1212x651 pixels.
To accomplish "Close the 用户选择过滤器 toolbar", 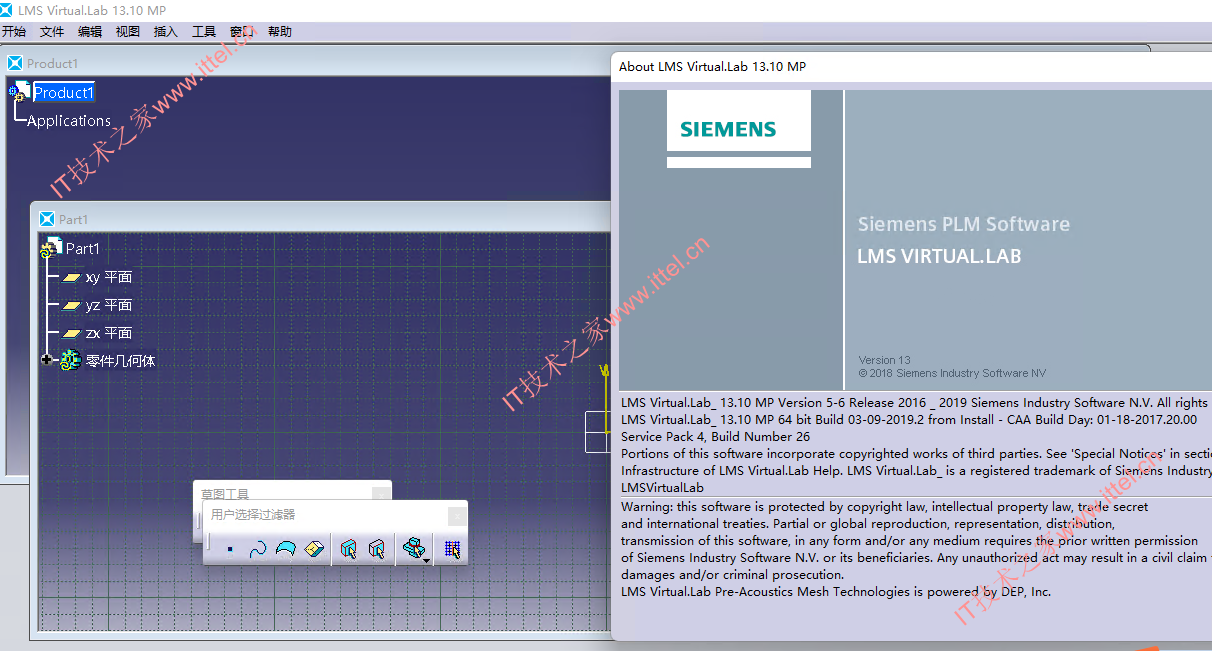I will [x=457, y=515].
